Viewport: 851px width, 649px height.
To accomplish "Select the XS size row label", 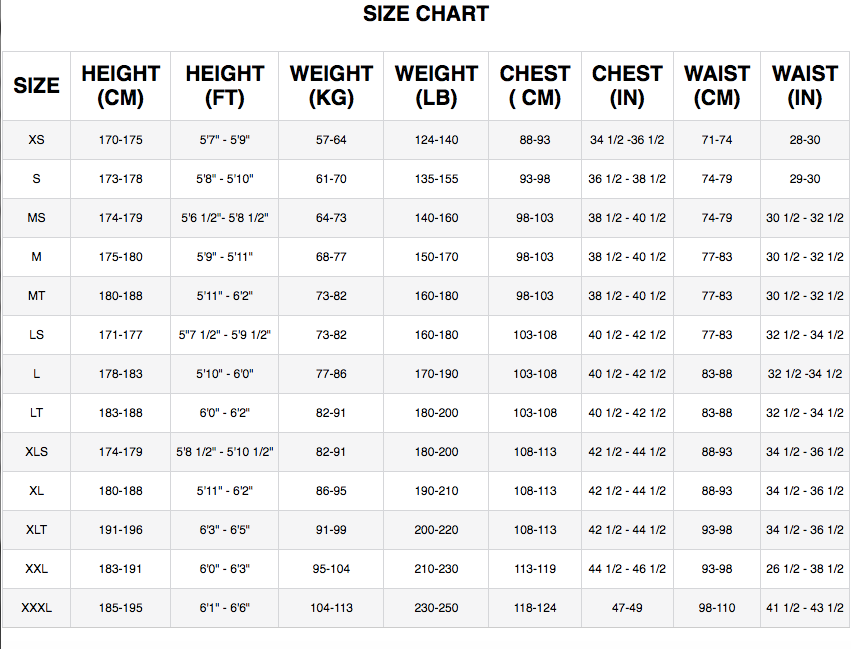I will (36, 140).
